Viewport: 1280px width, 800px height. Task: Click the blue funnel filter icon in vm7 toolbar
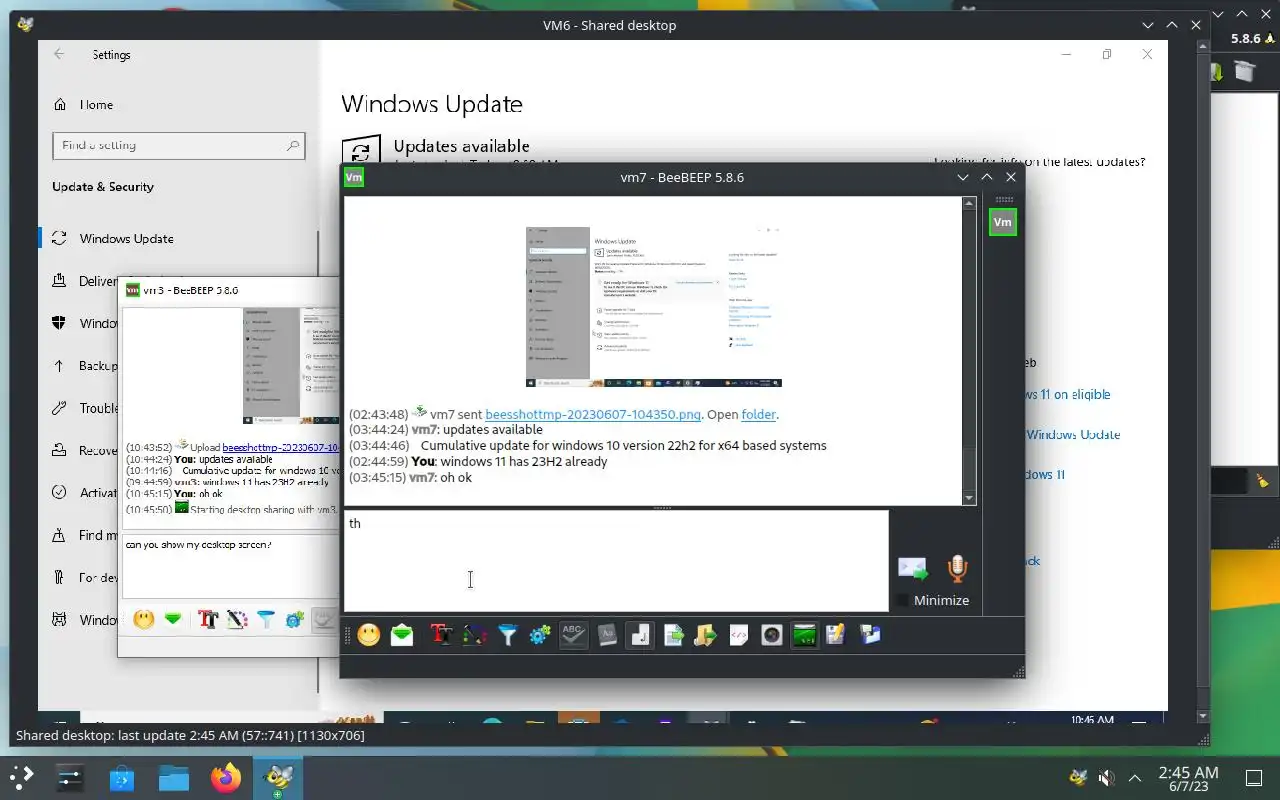[508, 635]
